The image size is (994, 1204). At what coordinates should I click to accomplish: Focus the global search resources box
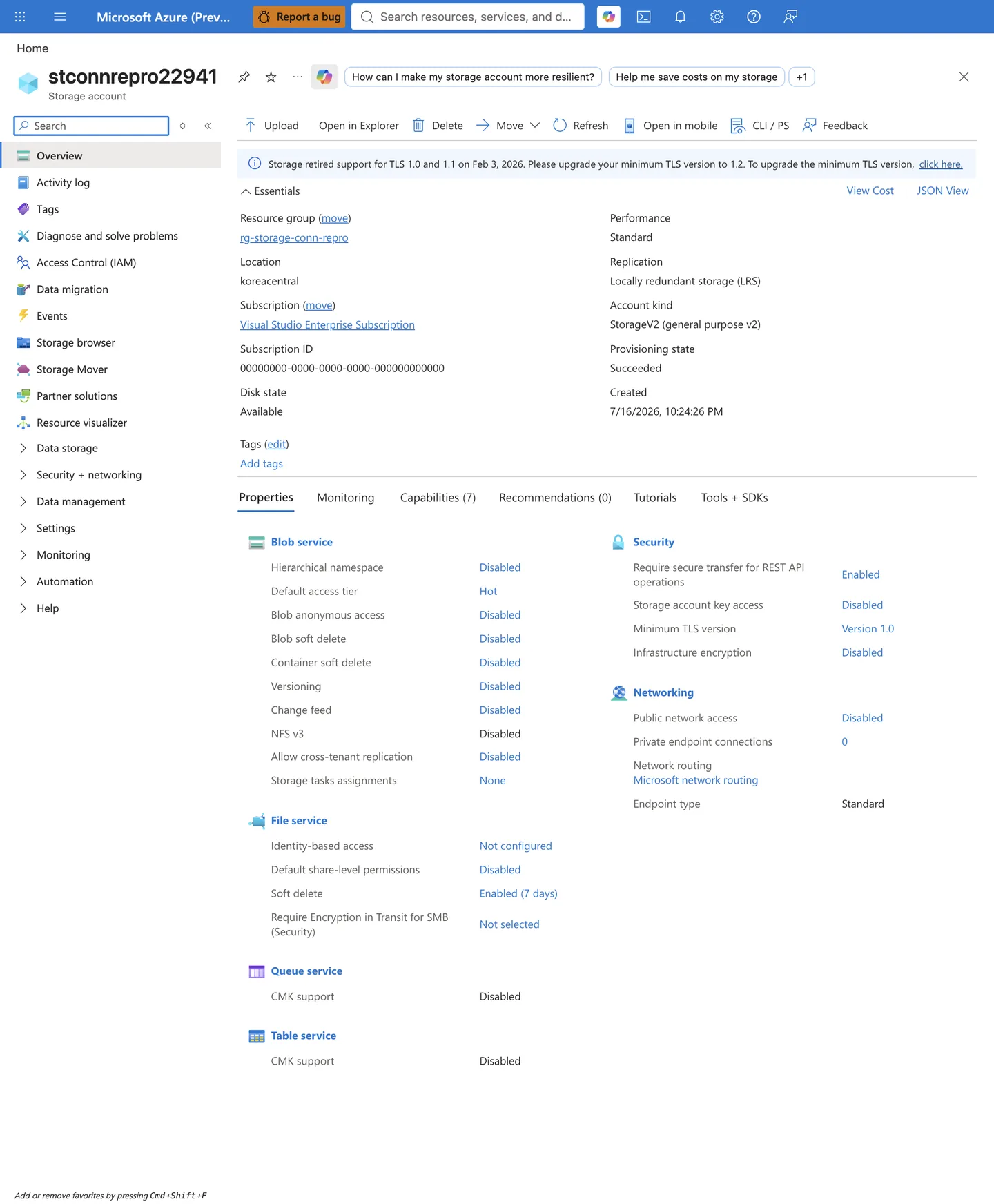pyautogui.click(x=467, y=17)
